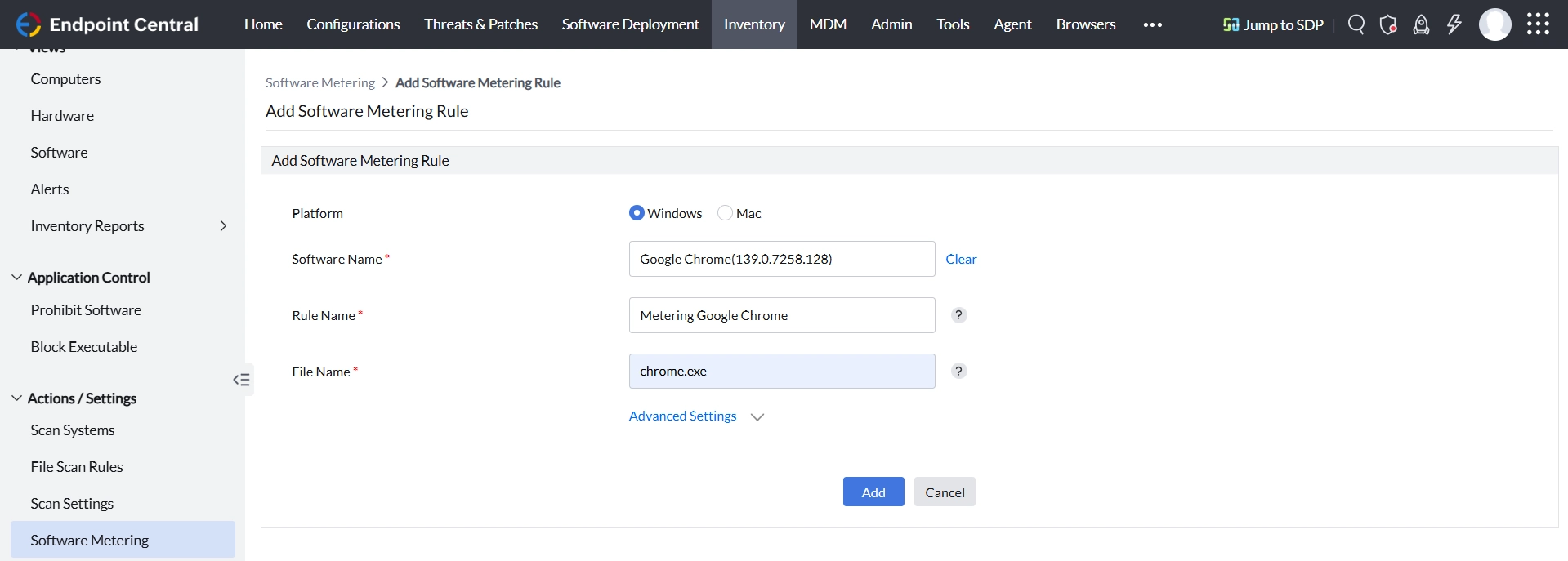Click the File Name help question icon
The height and width of the screenshot is (561, 1568).
(x=959, y=371)
